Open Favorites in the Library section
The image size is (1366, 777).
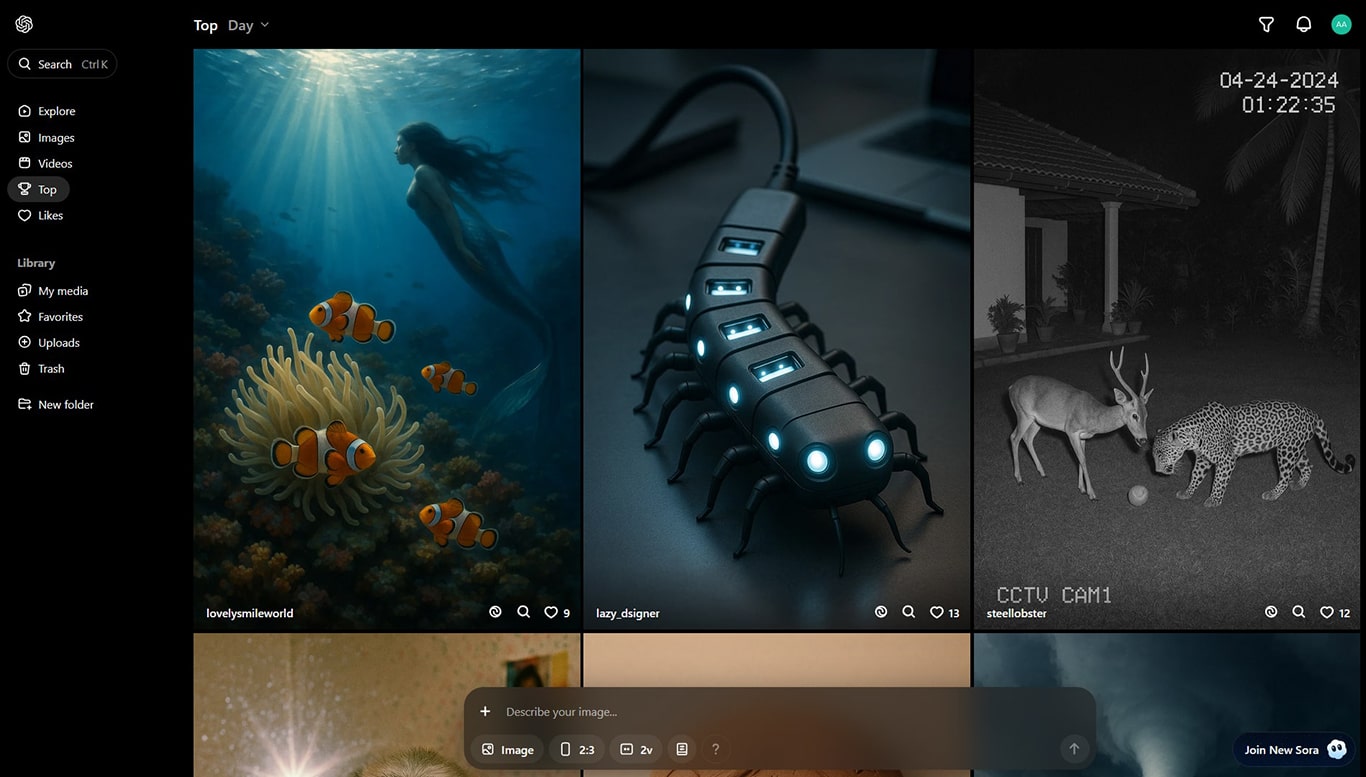click(x=60, y=317)
